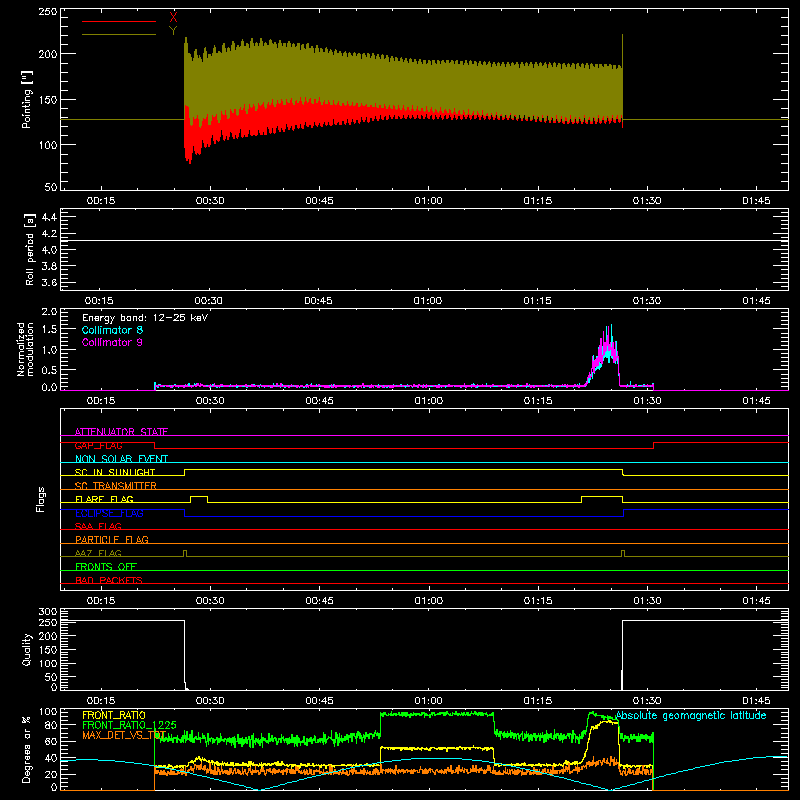Click the 00:45 time label under the Flags plot
This screenshot has height=800, width=800.
319,601
